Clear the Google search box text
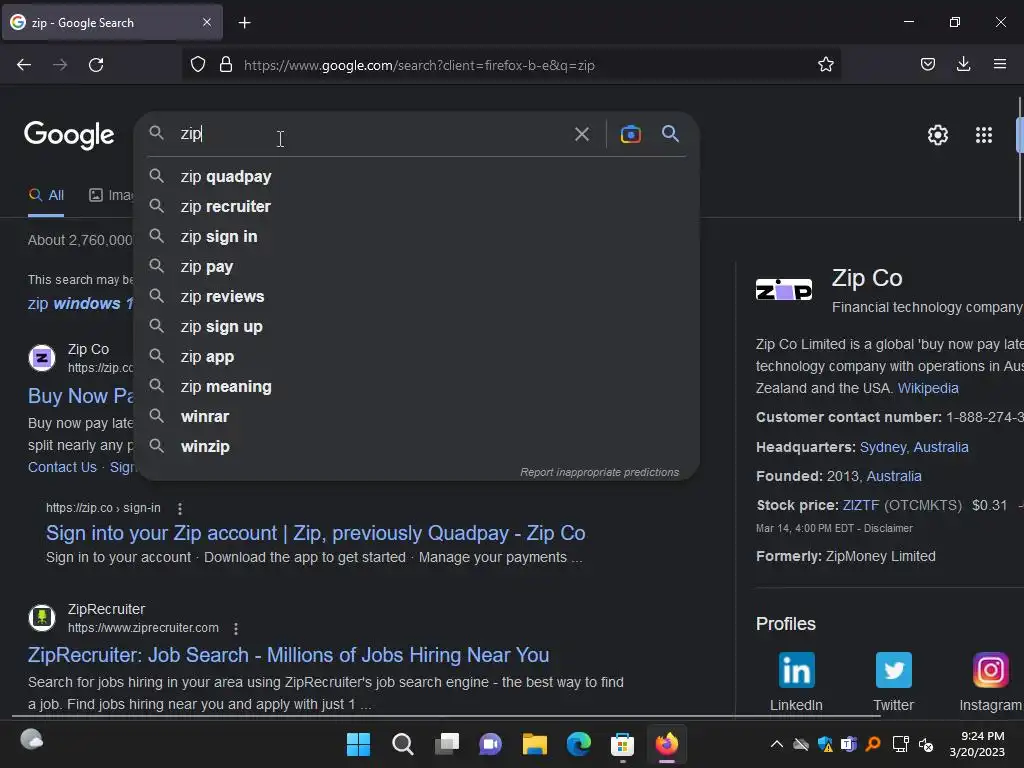The width and height of the screenshot is (1024, 768). pos(582,135)
